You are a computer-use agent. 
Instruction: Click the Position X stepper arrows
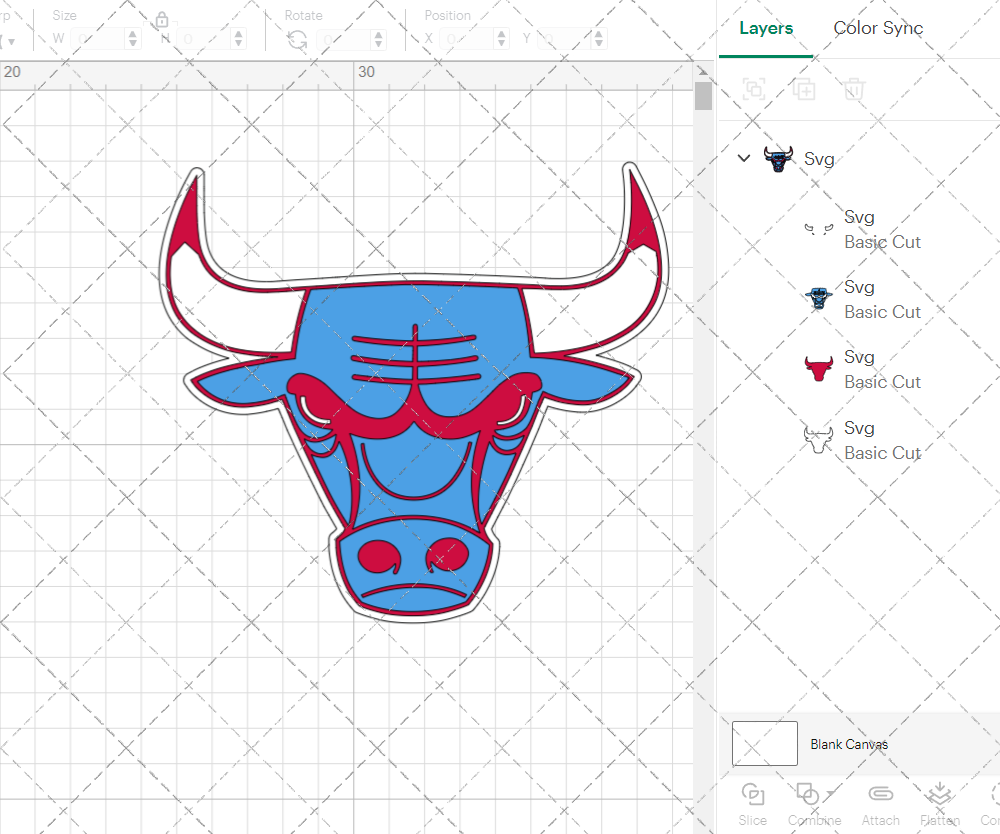[x=501, y=39]
